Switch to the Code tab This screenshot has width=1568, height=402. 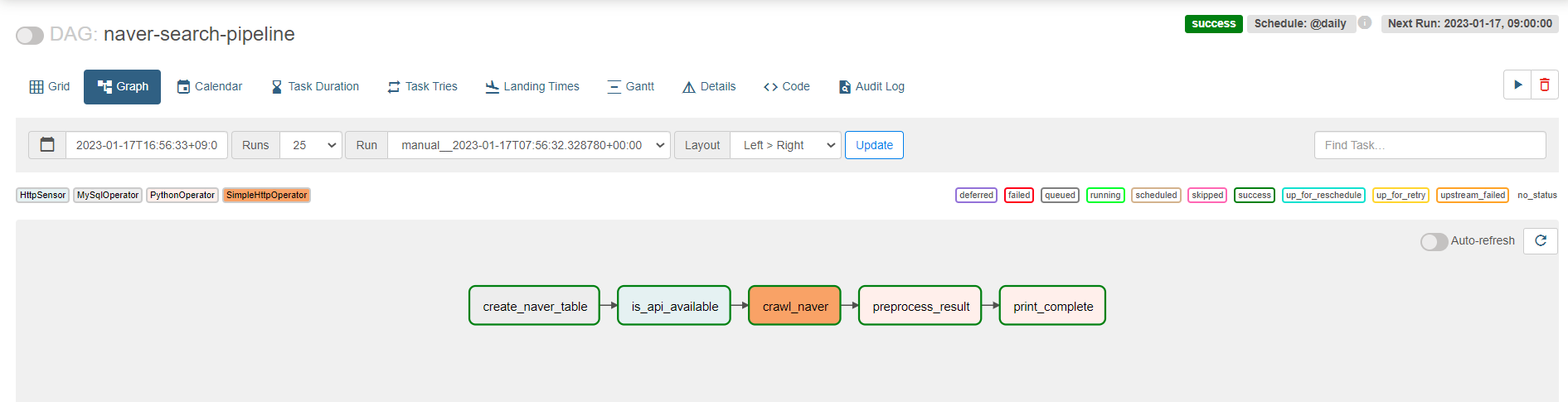pos(786,86)
